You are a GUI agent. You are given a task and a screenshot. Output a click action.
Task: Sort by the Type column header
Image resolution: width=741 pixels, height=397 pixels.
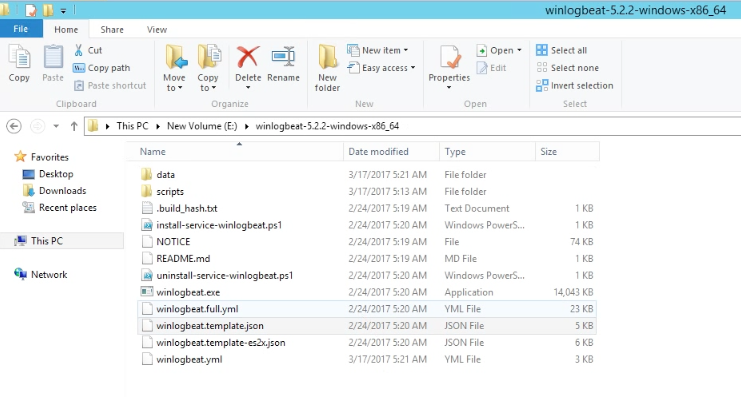(x=487, y=152)
